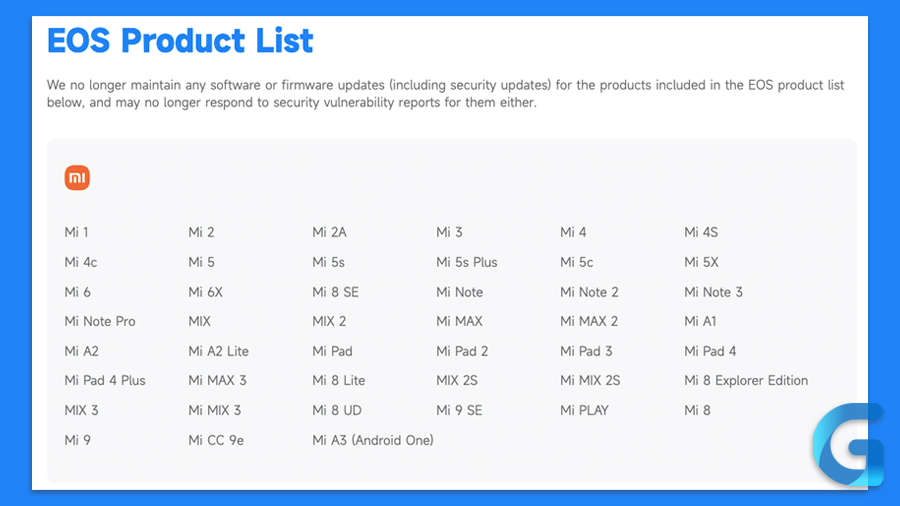Click the Mi MIX 2S item
900x506 pixels.
(x=590, y=380)
